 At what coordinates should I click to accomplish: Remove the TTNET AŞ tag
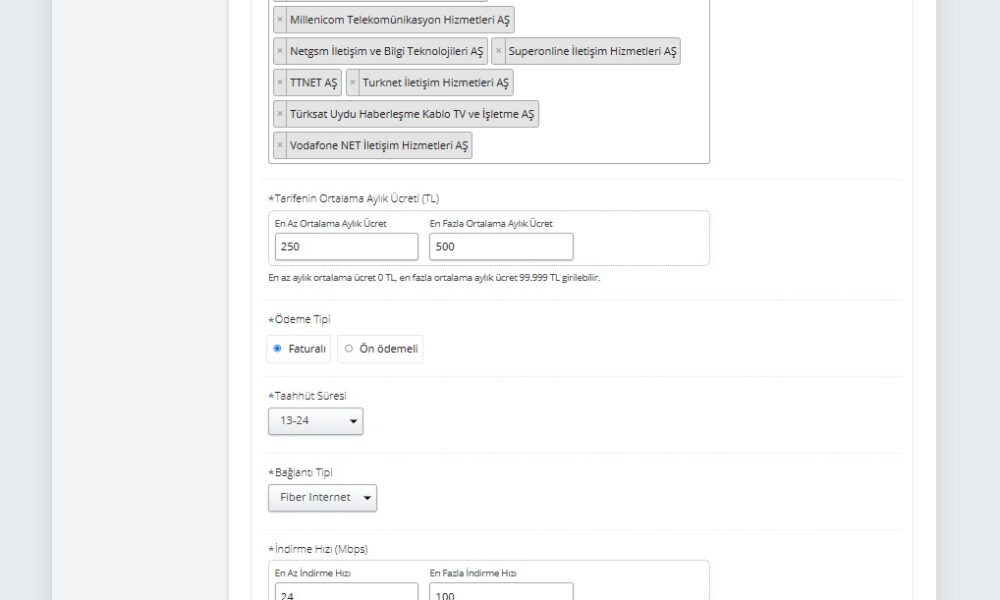[x=280, y=83]
